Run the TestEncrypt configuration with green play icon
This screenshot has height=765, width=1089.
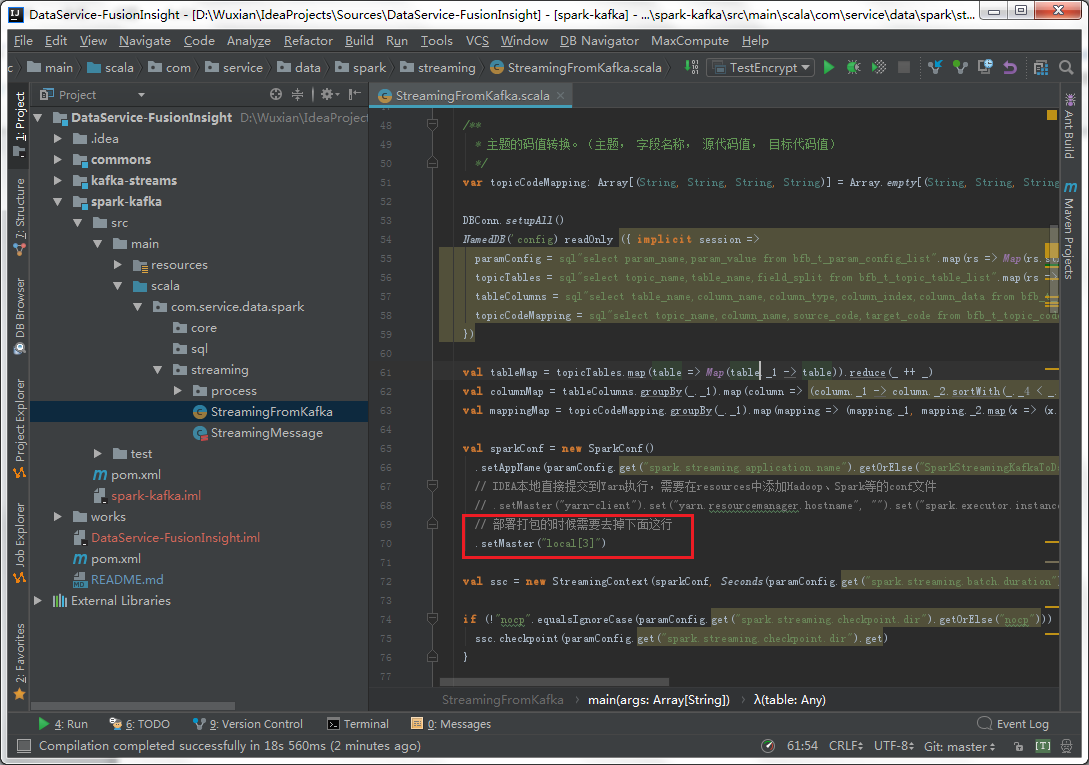coord(829,67)
